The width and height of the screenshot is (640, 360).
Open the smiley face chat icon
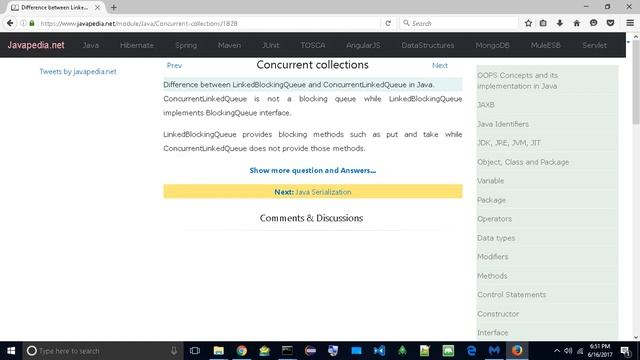593,23
